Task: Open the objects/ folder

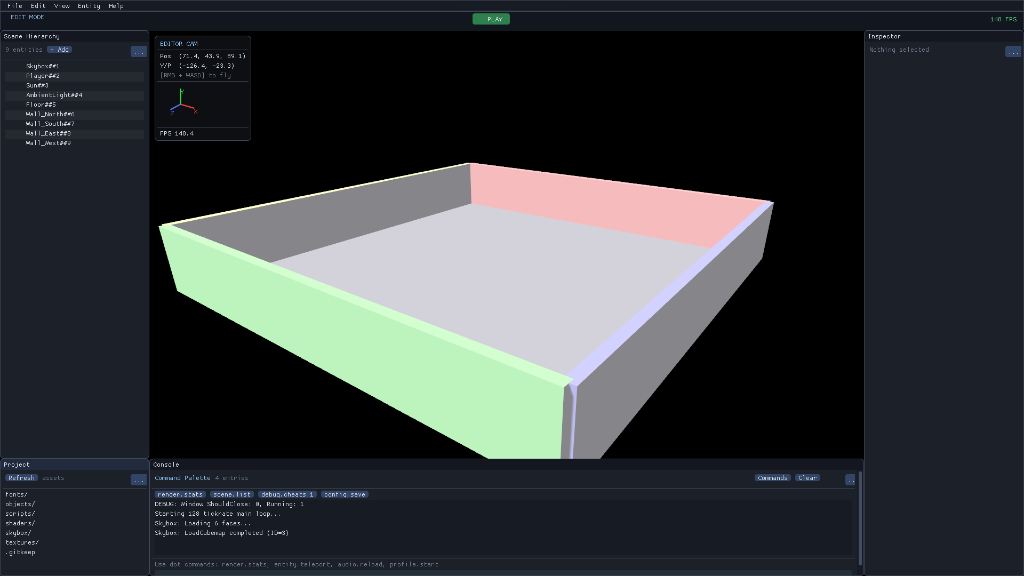Action: [x=20, y=504]
